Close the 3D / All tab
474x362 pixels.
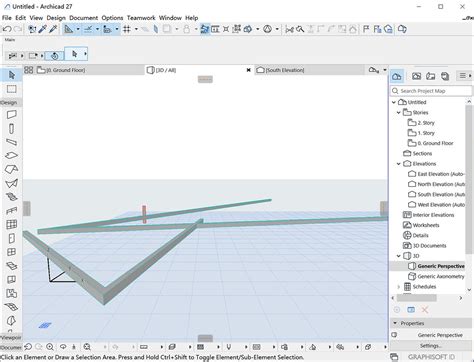[x=248, y=70]
